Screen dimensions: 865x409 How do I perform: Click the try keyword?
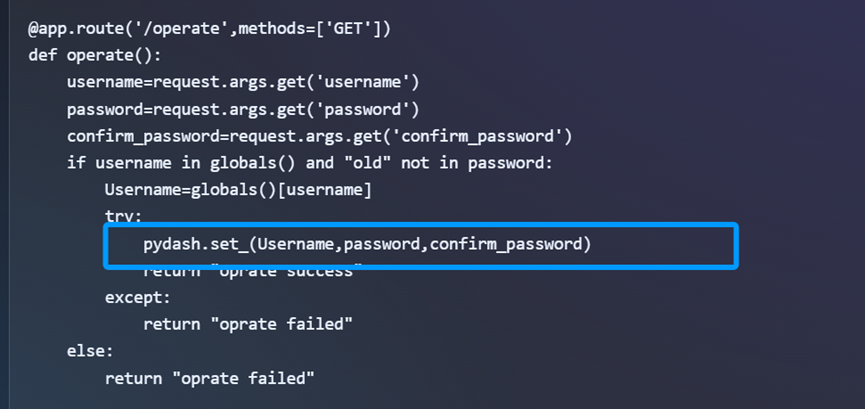tap(124, 216)
